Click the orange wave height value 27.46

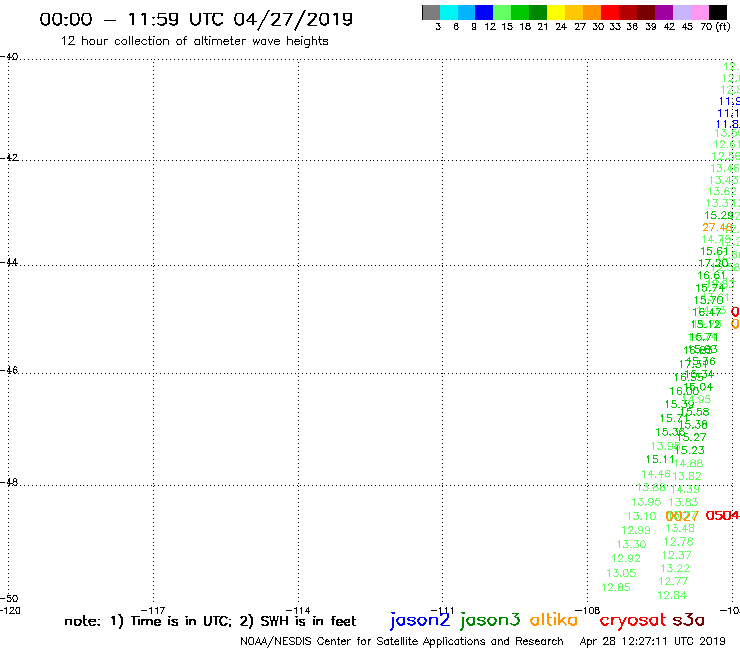tap(717, 228)
